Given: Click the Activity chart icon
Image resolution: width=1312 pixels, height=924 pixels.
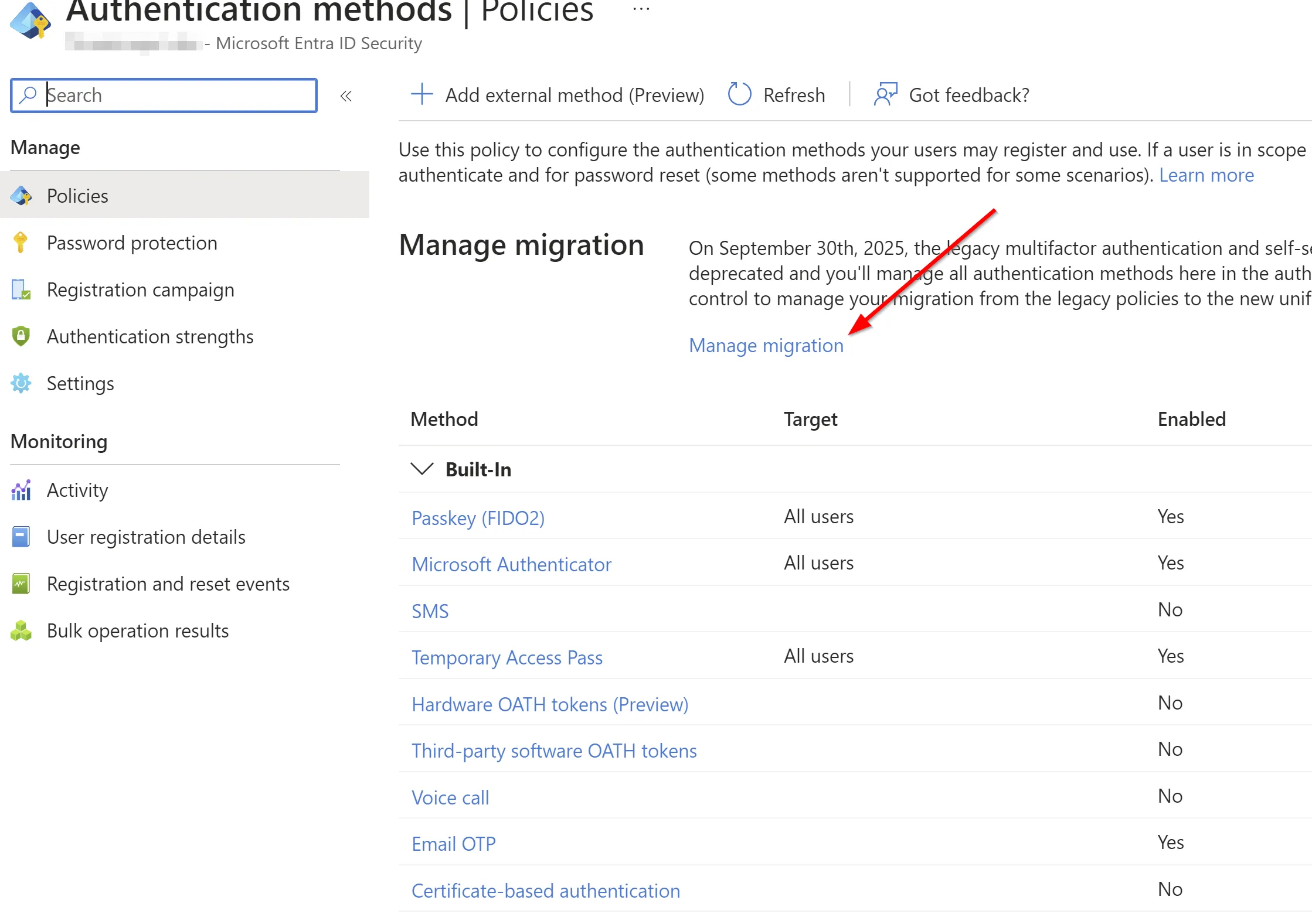Looking at the screenshot, I should point(21,490).
